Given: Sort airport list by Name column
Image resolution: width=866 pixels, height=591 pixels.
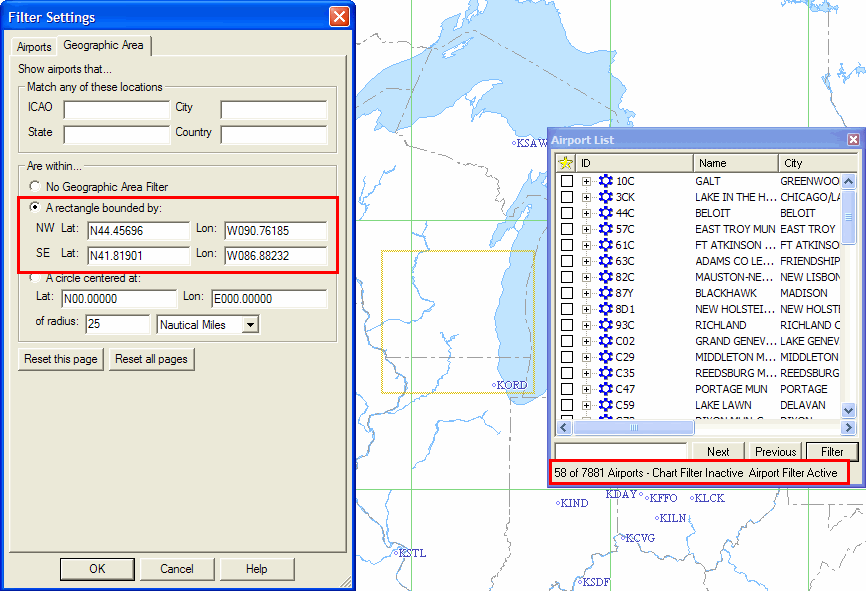Looking at the screenshot, I should pyautogui.click(x=736, y=163).
